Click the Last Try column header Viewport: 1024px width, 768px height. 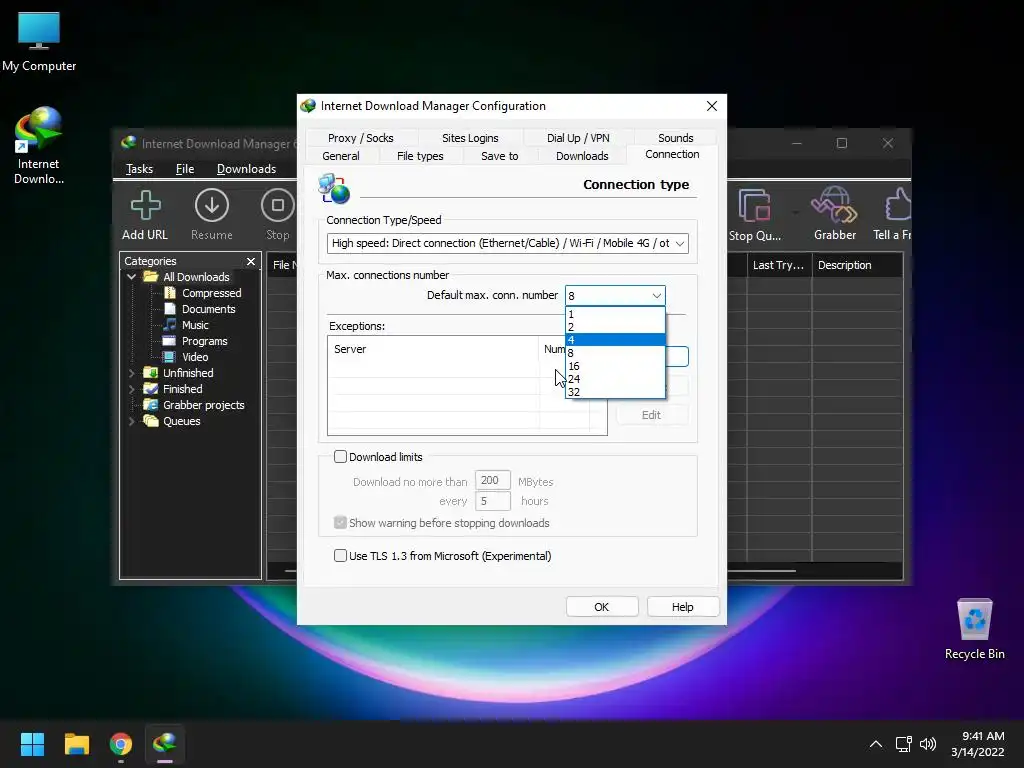779,265
